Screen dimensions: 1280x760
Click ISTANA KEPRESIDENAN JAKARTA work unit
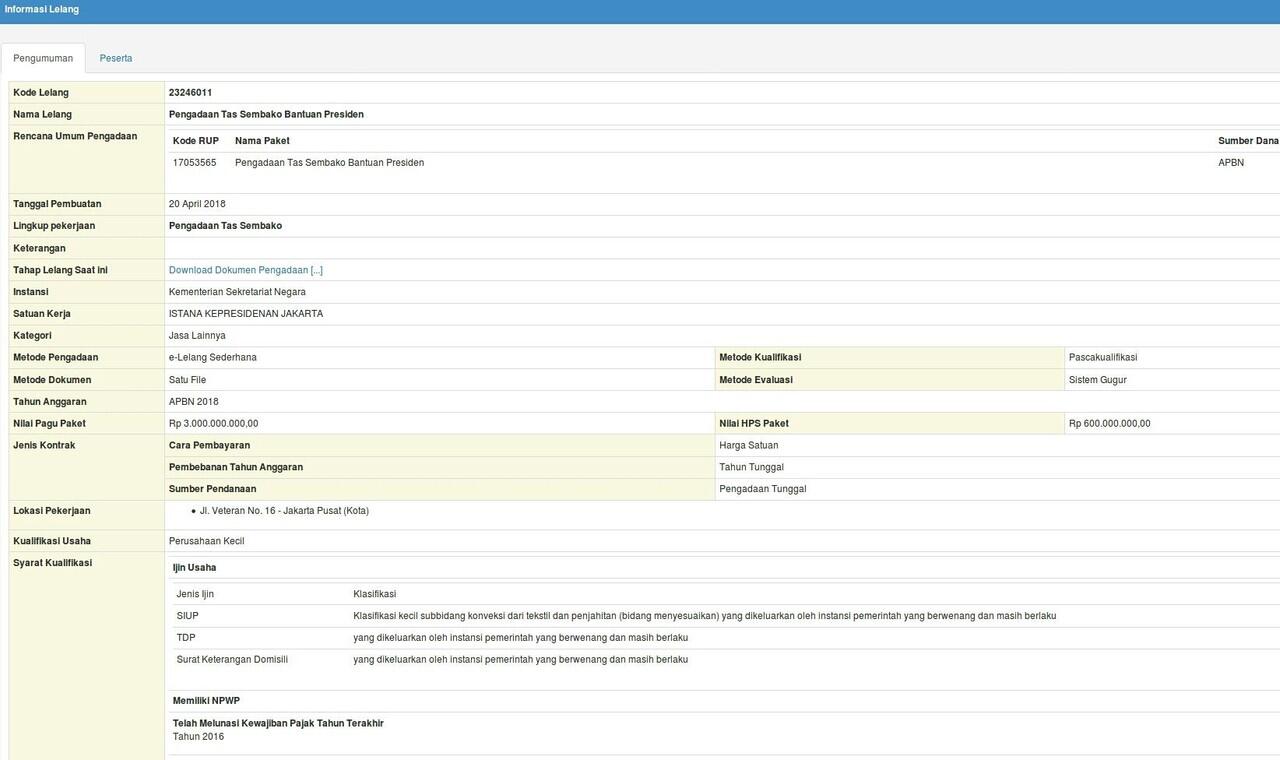tap(246, 314)
